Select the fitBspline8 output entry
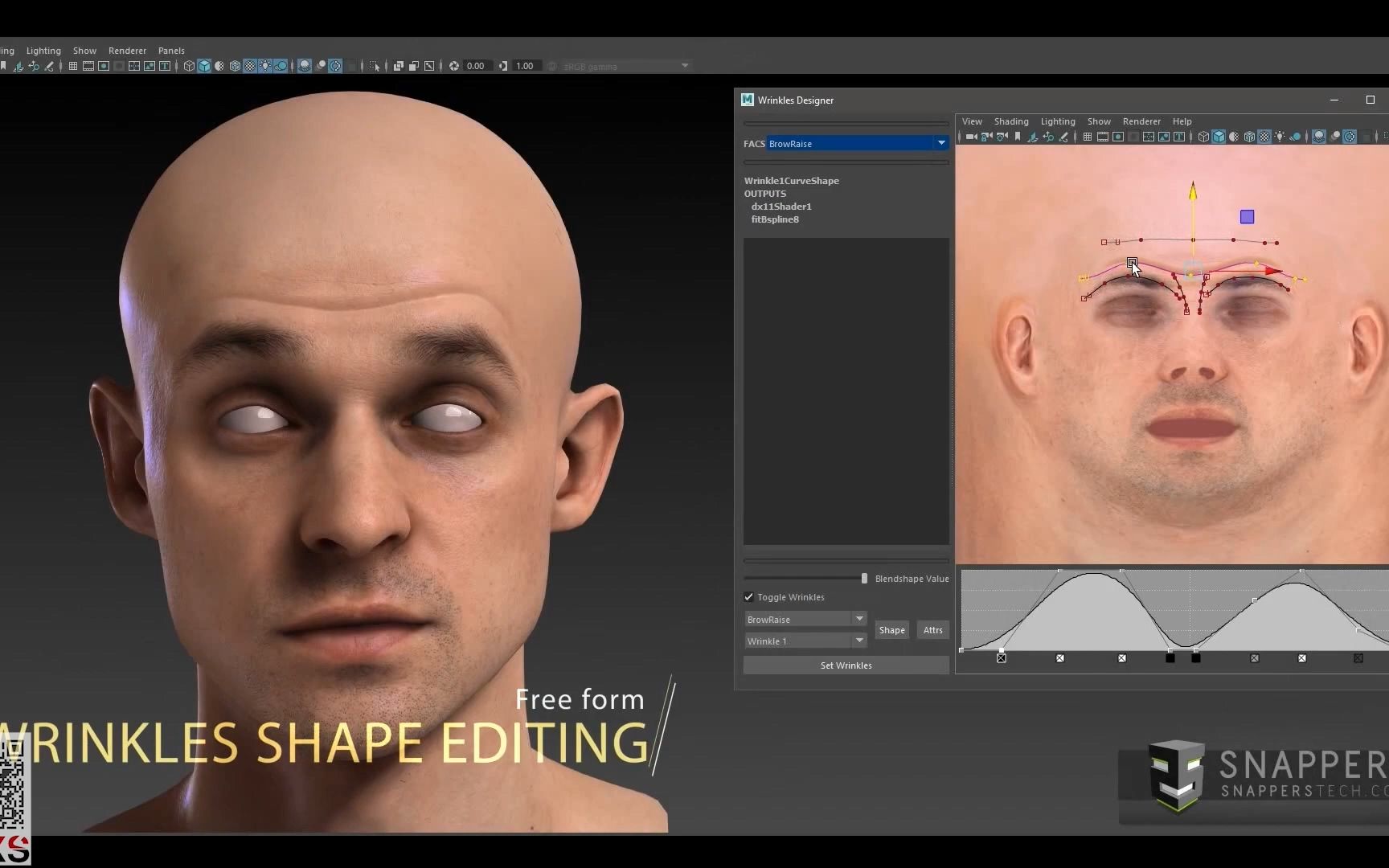The image size is (1389, 868). 775,219
